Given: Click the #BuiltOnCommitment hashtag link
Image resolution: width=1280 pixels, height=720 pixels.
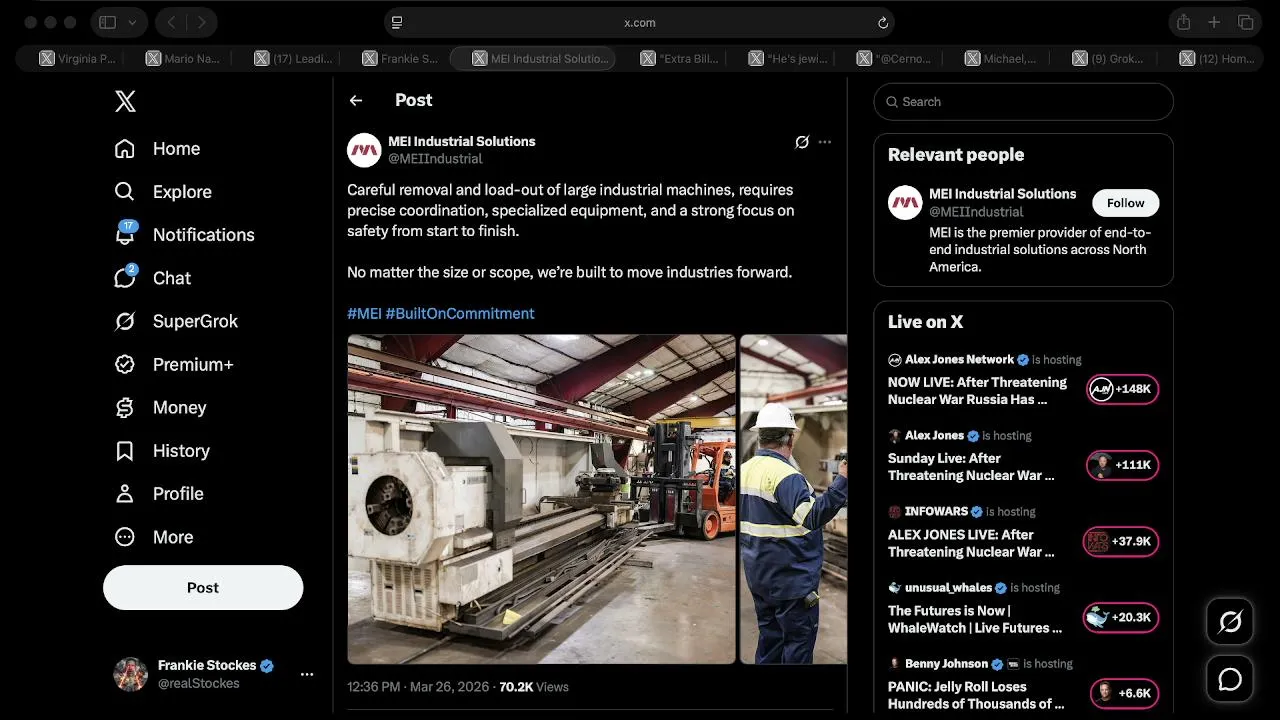Looking at the screenshot, I should point(460,313).
